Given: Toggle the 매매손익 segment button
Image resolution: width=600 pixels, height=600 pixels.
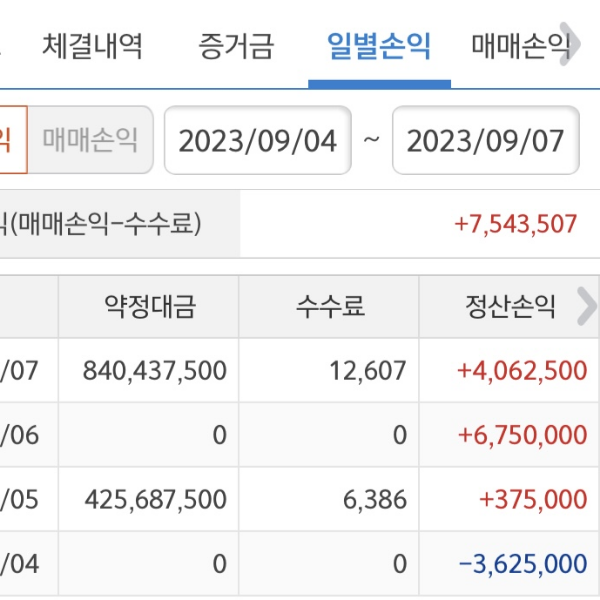Looking at the screenshot, I should pyautogui.click(x=90, y=140).
